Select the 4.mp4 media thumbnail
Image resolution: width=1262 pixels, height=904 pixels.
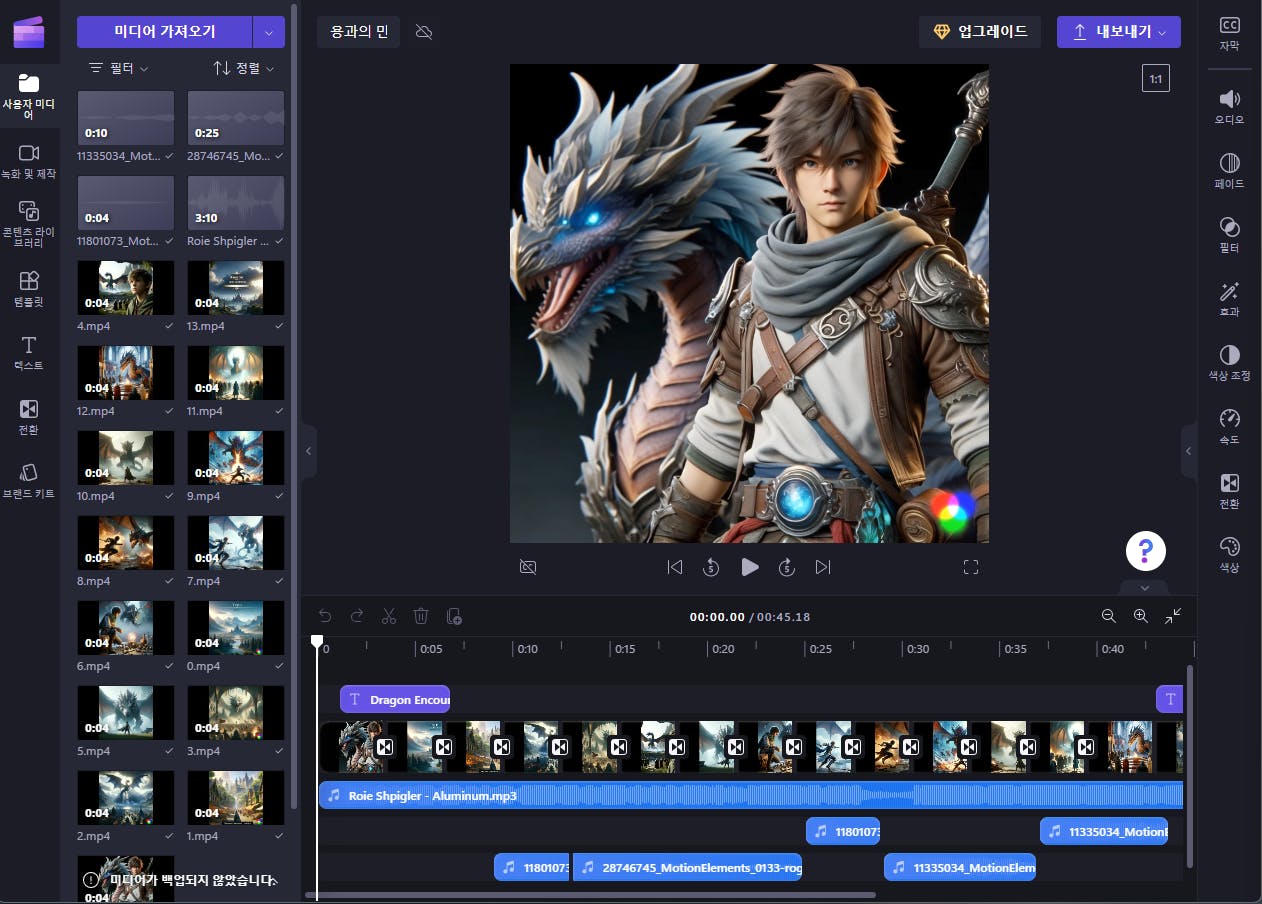coord(126,288)
